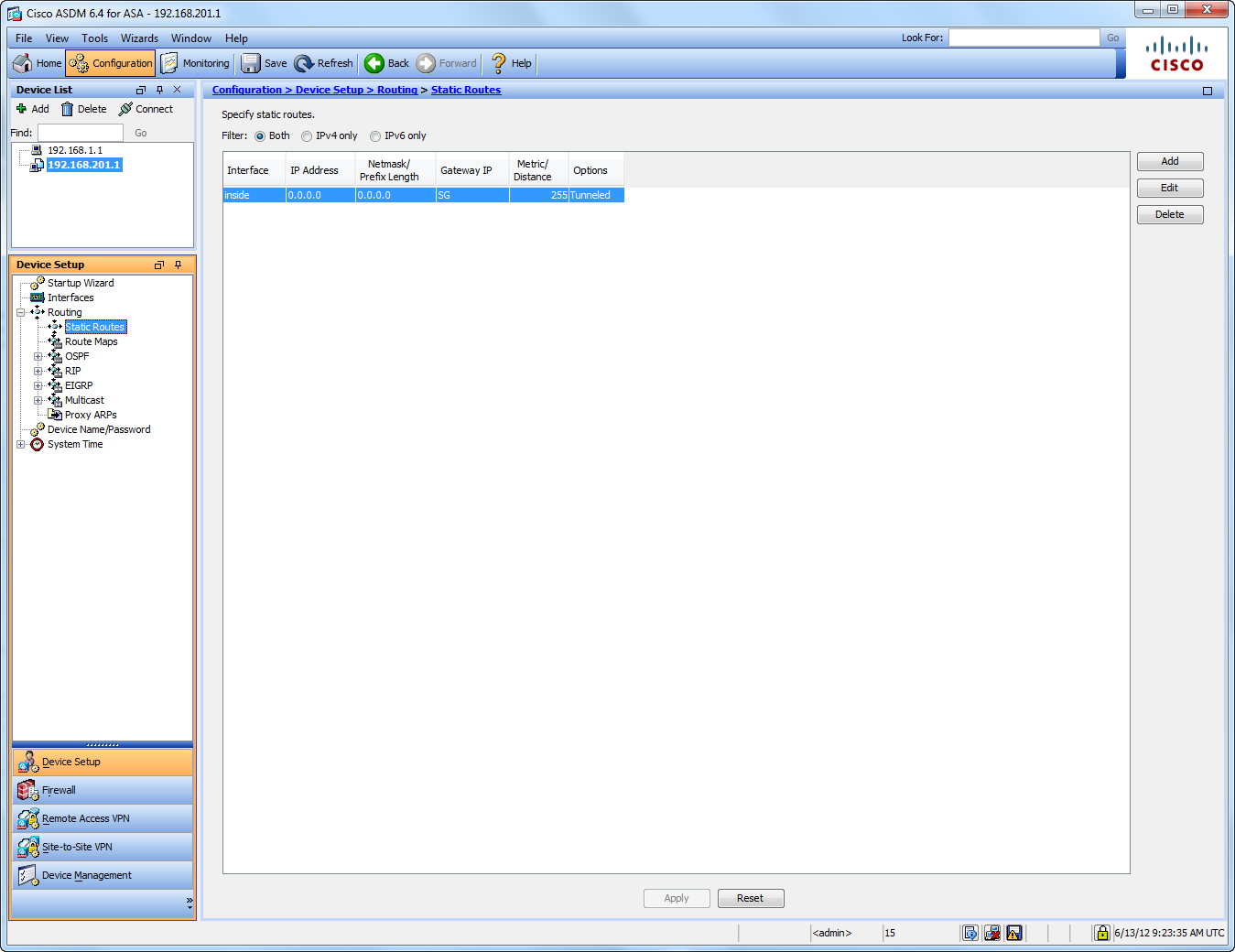Delete device with the trash icon
1235x952 pixels.
[83, 109]
